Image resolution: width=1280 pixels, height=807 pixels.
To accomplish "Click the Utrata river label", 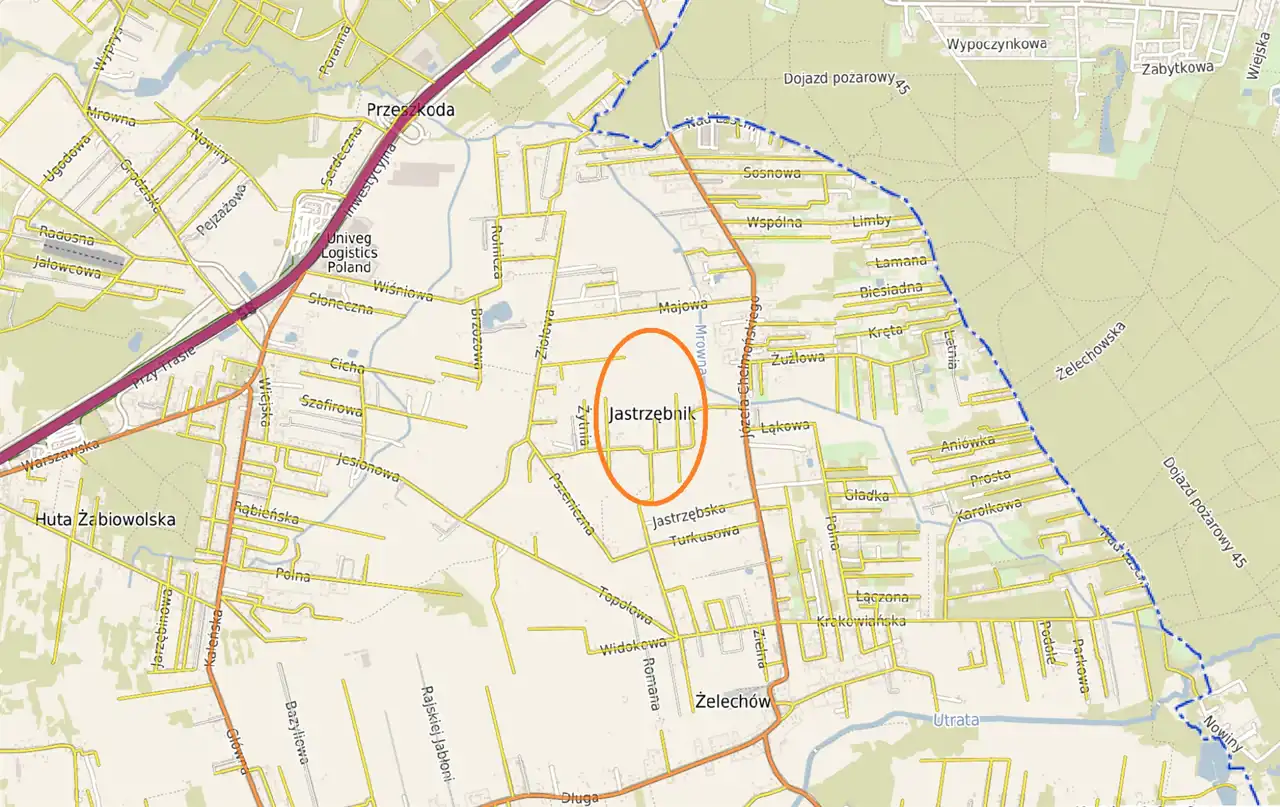I will tap(955, 719).
